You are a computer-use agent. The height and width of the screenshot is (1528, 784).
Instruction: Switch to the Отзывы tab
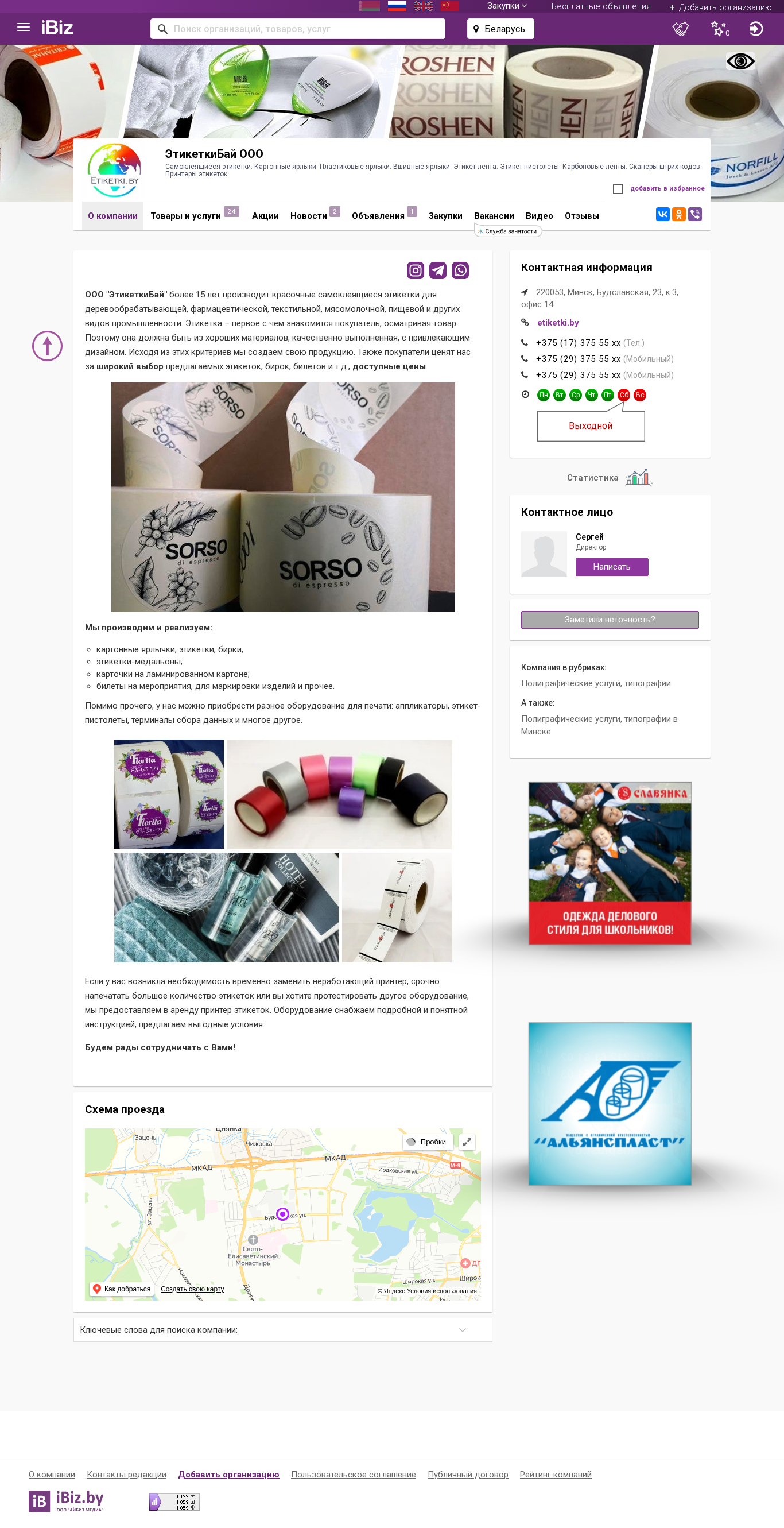[581, 216]
